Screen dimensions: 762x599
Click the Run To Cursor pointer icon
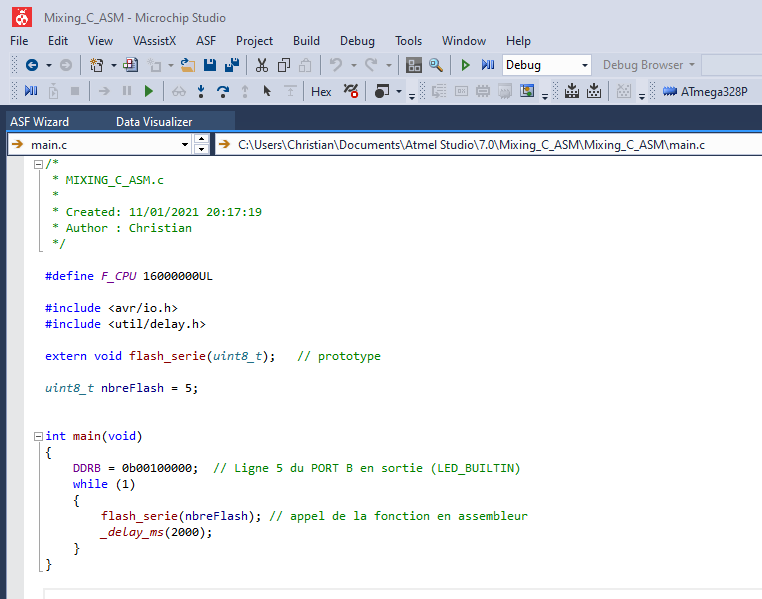point(267,91)
